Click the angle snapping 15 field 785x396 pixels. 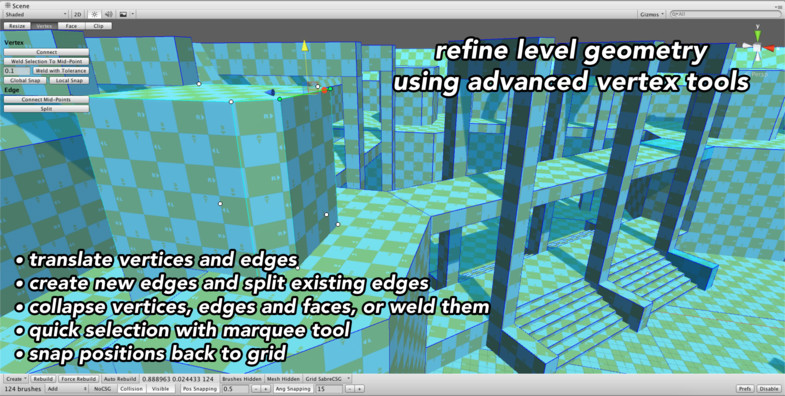329,388
